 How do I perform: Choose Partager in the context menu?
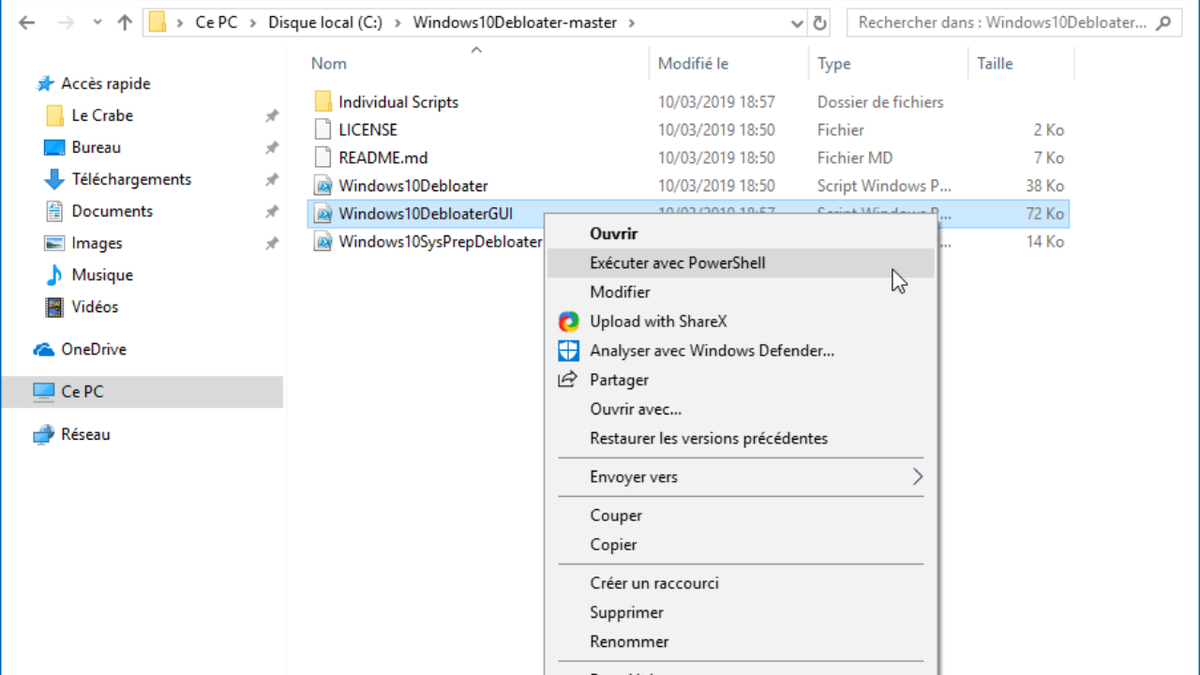741,380
